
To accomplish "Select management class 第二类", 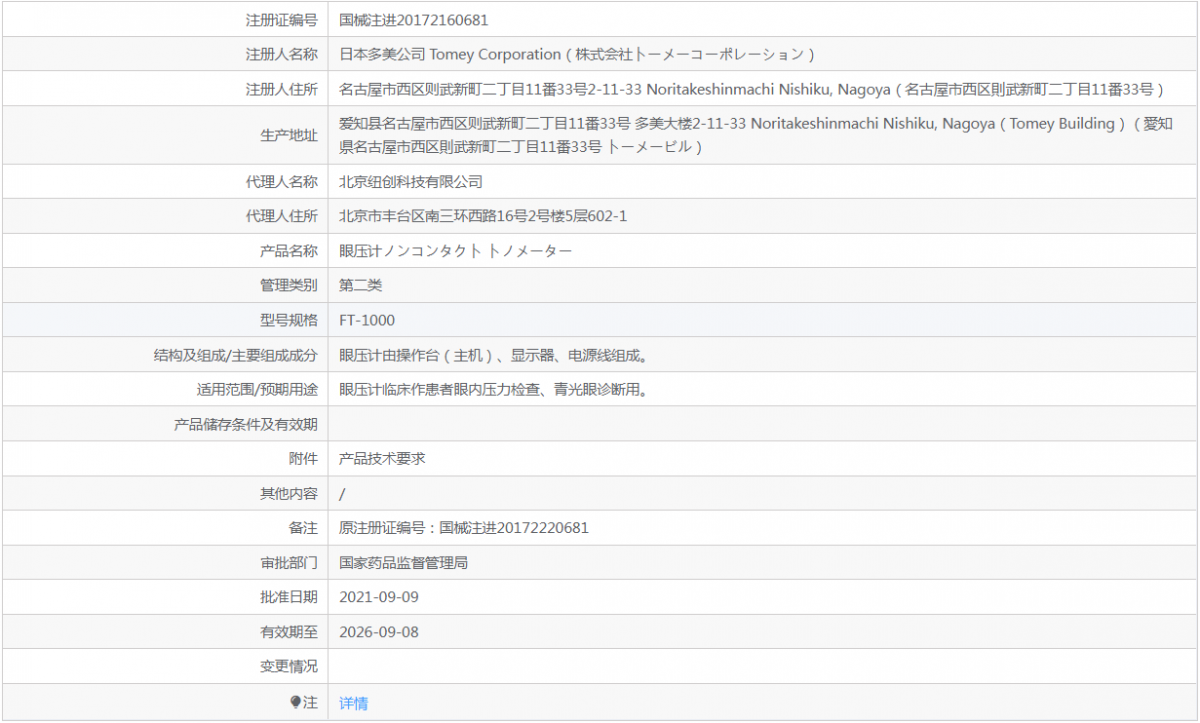I will click(360, 285).
